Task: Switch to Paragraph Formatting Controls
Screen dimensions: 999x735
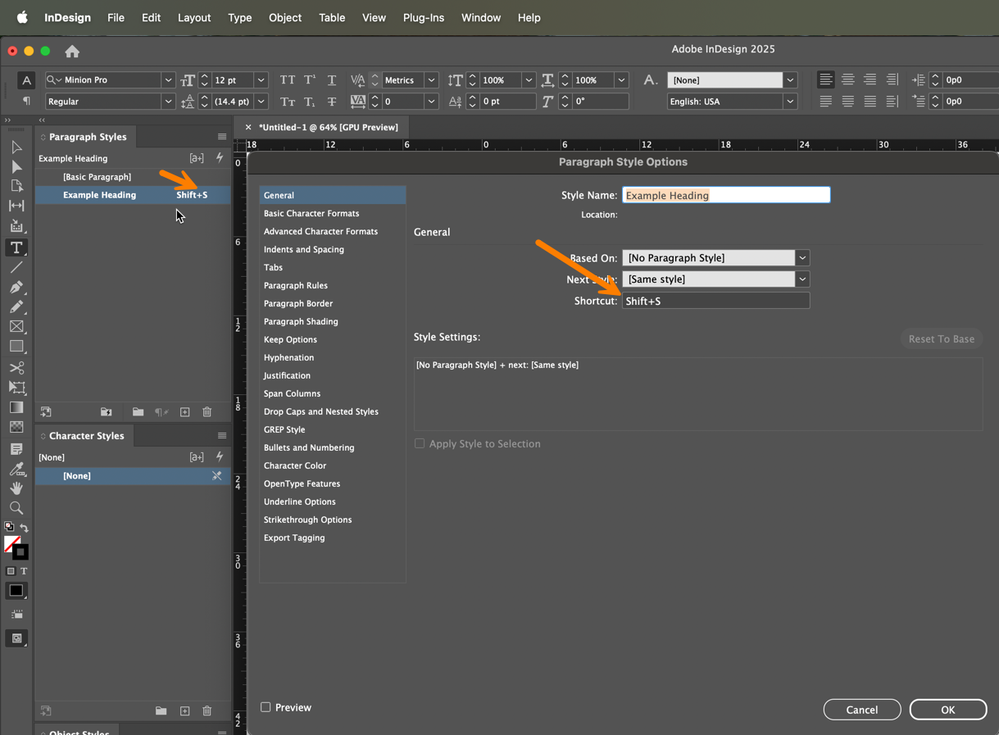Action: pyautogui.click(x=26, y=101)
